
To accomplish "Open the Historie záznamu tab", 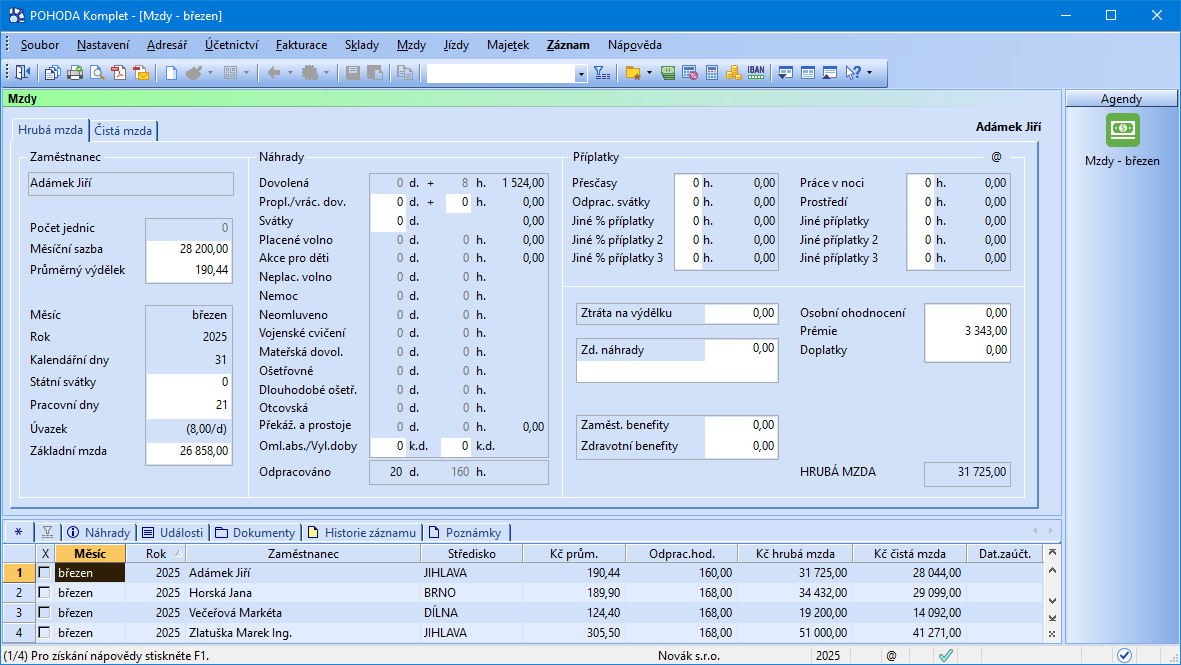I will tap(362, 532).
